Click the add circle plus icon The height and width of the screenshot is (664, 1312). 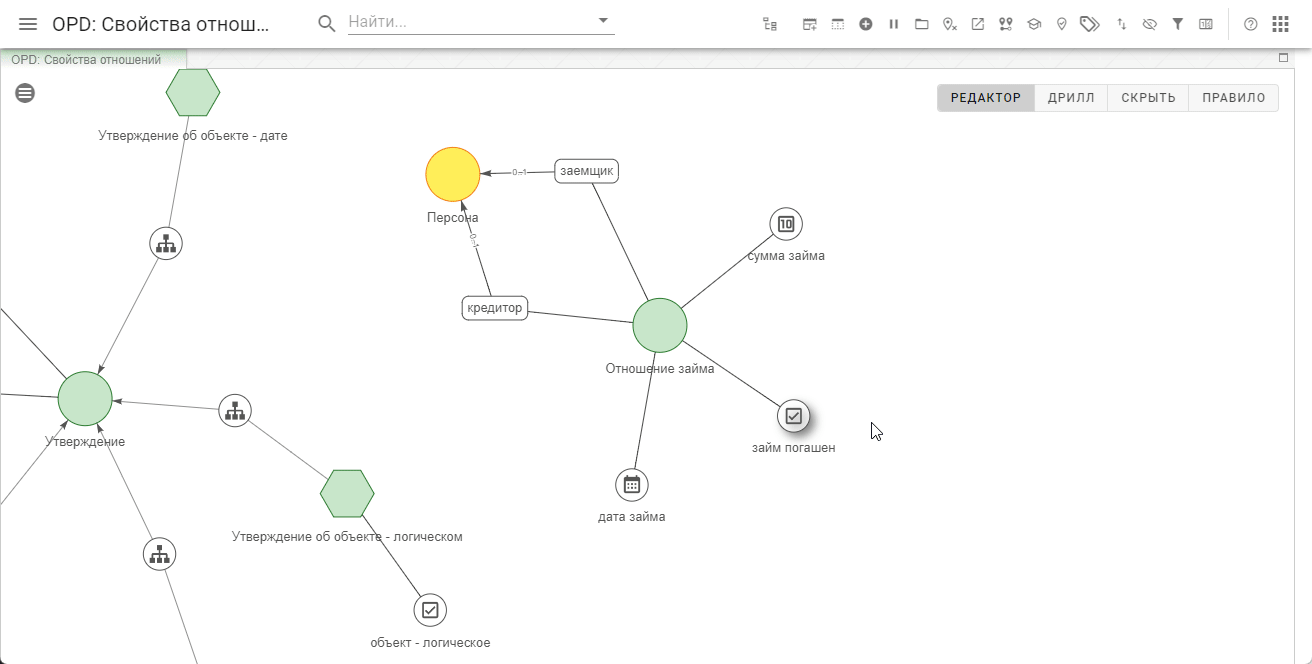coord(866,24)
